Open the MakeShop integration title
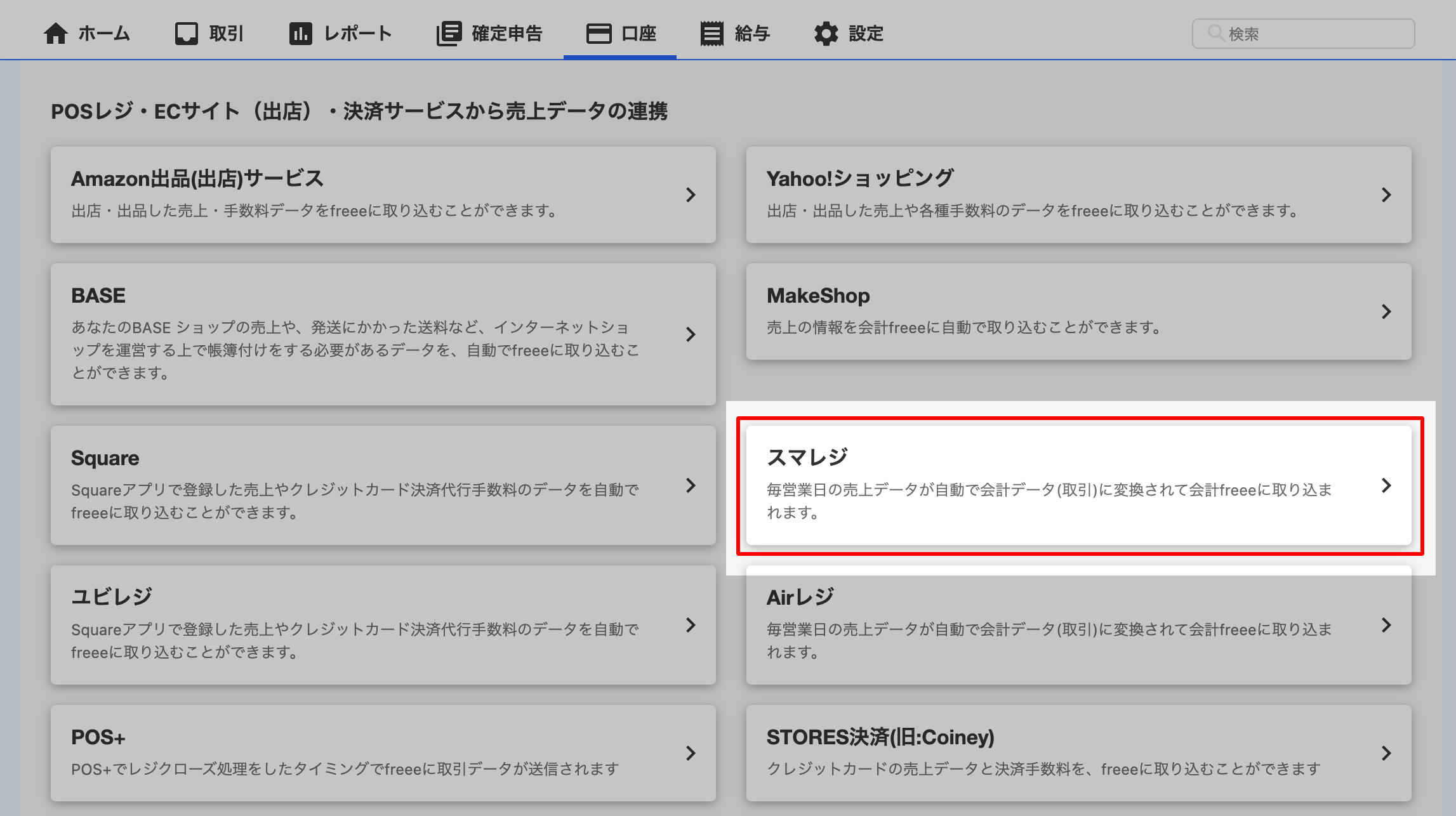The image size is (1456, 816). [818, 295]
